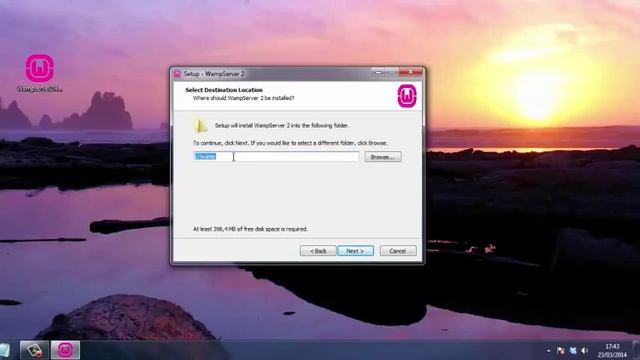The height and width of the screenshot is (360, 640).
Task: Open the screen recorder app on the taskbar
Action: pos(34,350)
